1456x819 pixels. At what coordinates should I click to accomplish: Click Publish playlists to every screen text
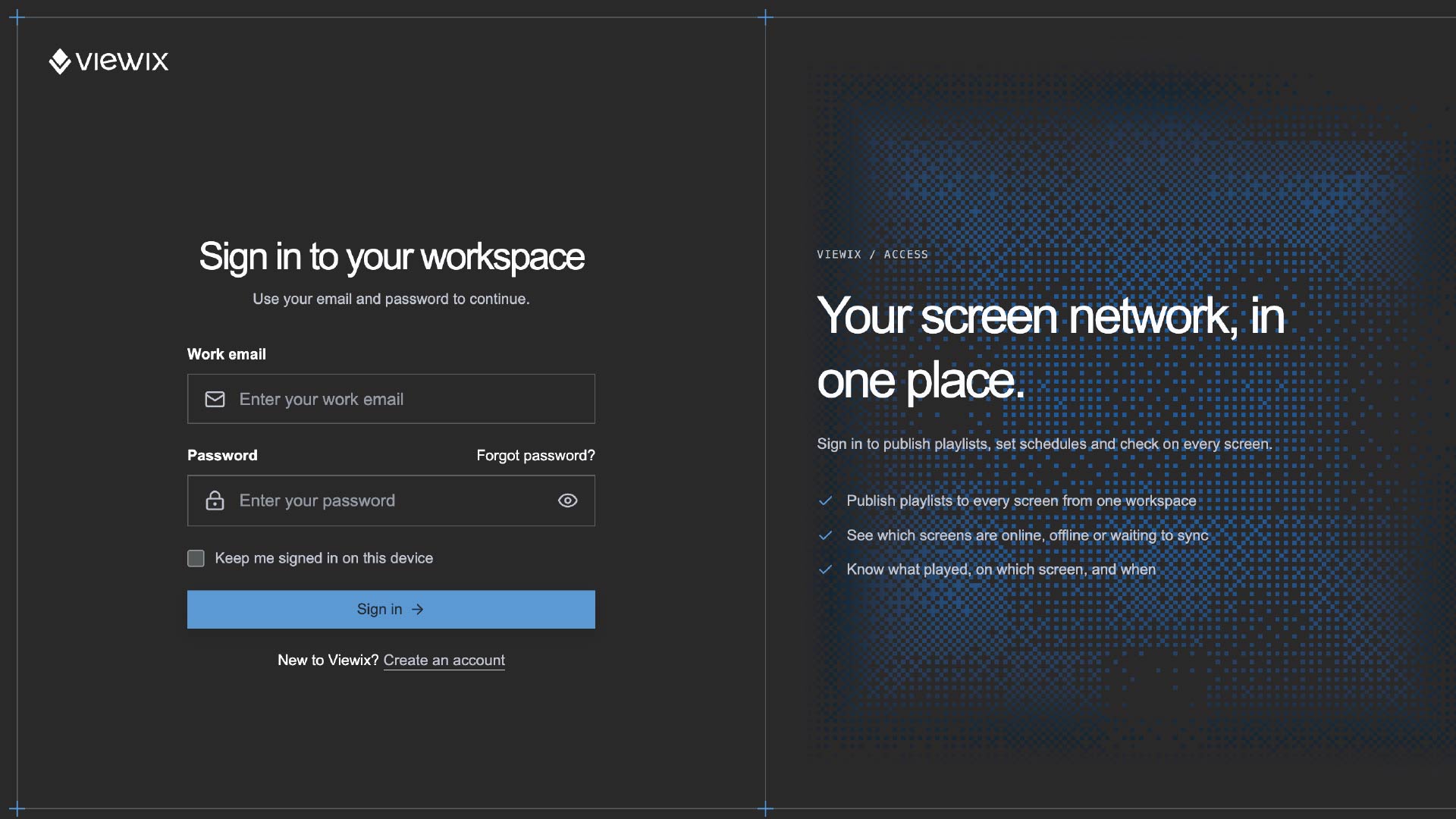point(1021,500)
